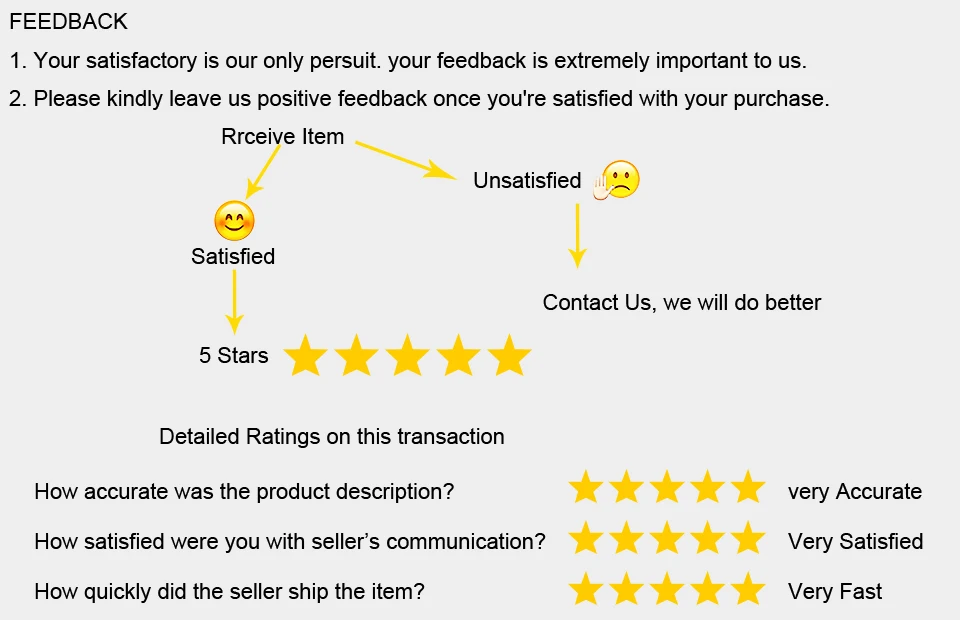This screenshot has height=620, width=960.
Task: Click the 'Rrceive Item' label
Action: click(x=282, y=136)
